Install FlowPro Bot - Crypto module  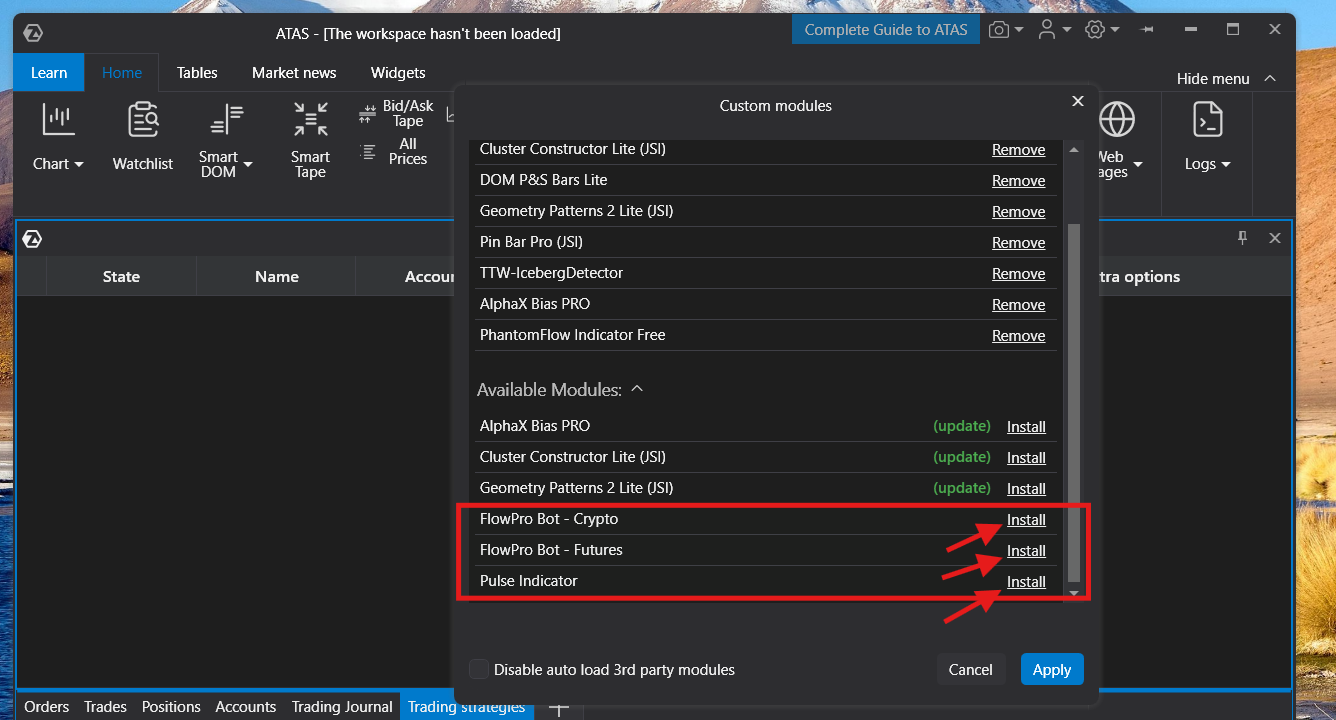tap(1026, 520)
